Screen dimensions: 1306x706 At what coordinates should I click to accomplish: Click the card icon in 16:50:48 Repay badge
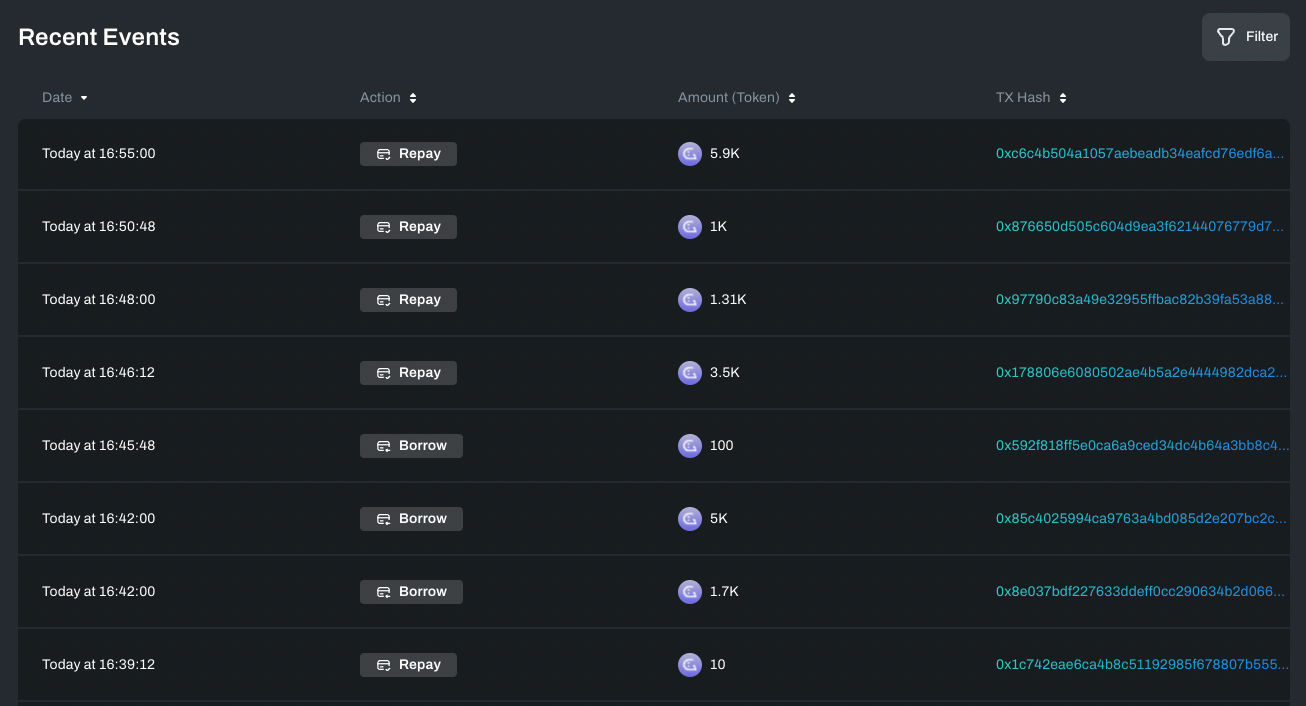[x=383, y=227]
